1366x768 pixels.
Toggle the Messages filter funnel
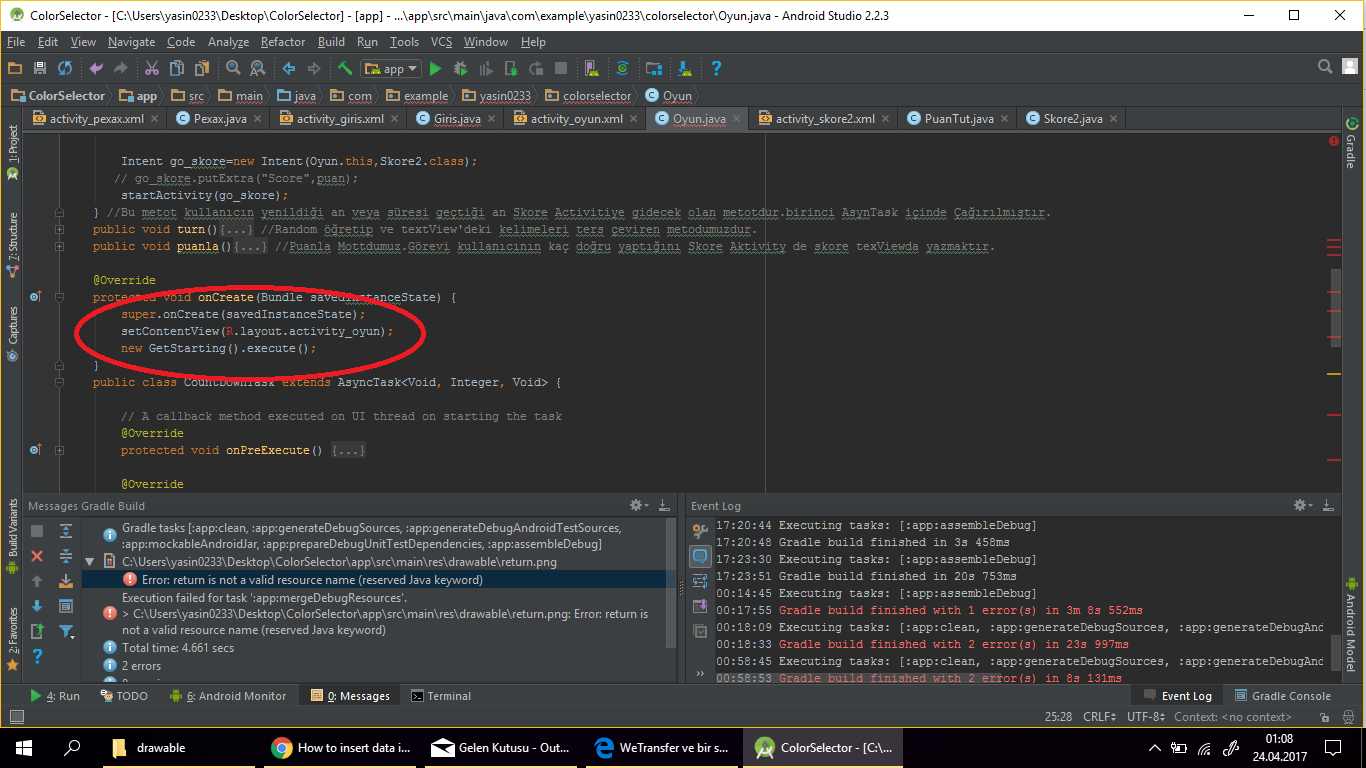[x=66, y=631]
